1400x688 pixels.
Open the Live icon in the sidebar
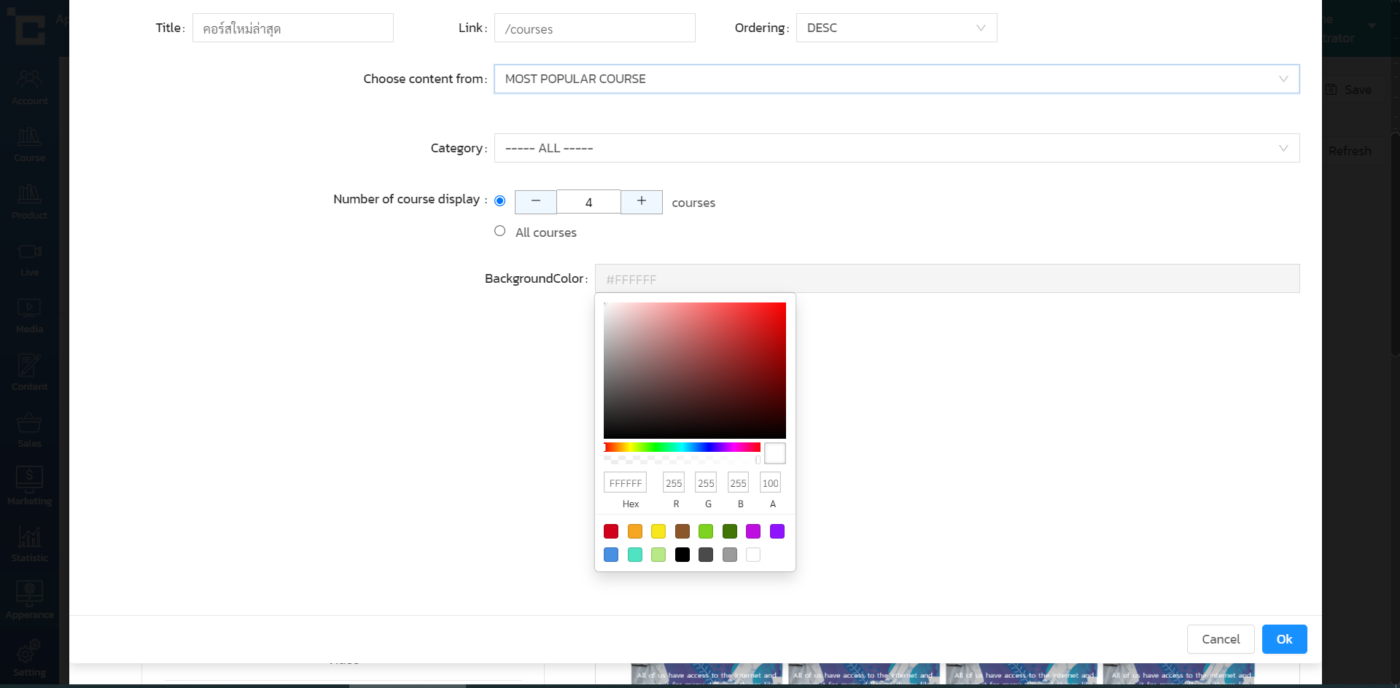(29, 257)
